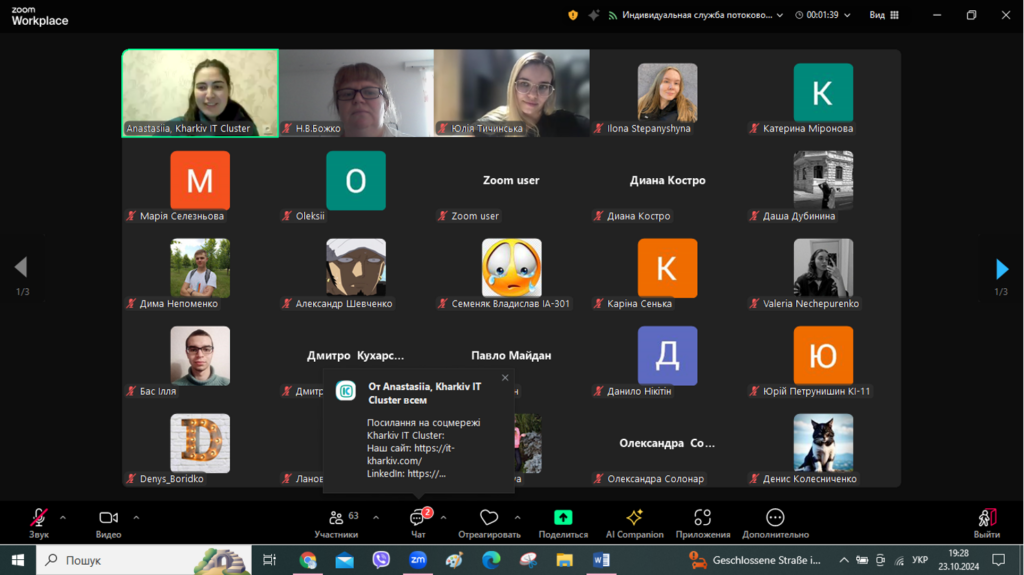The width and height of the screenshot is (1024, 575).
Task: Open Mail app from taskbar
Action: tap(344, 560)
